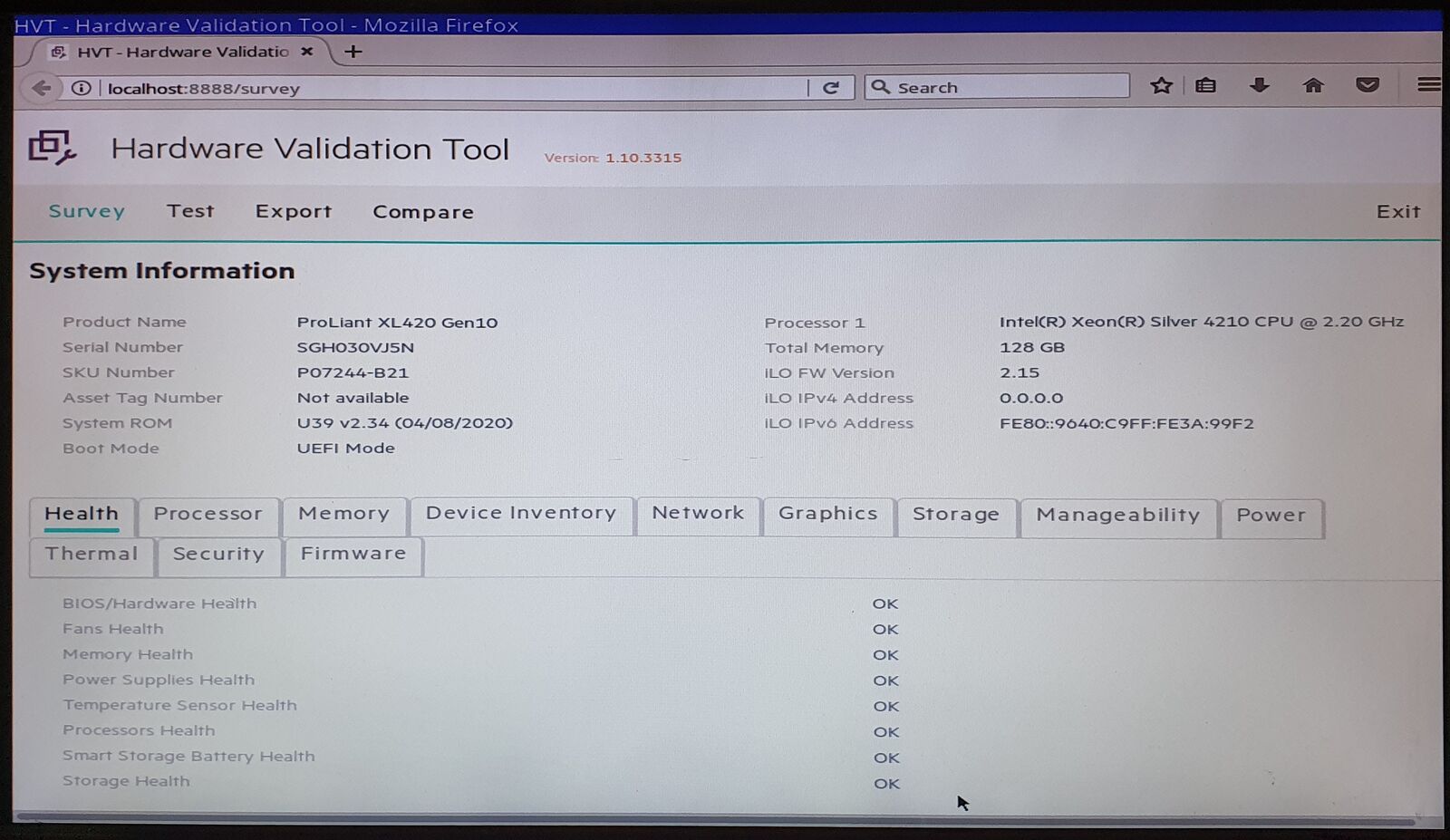Click the 'BIOS/Hardware Health' row label

159,603
